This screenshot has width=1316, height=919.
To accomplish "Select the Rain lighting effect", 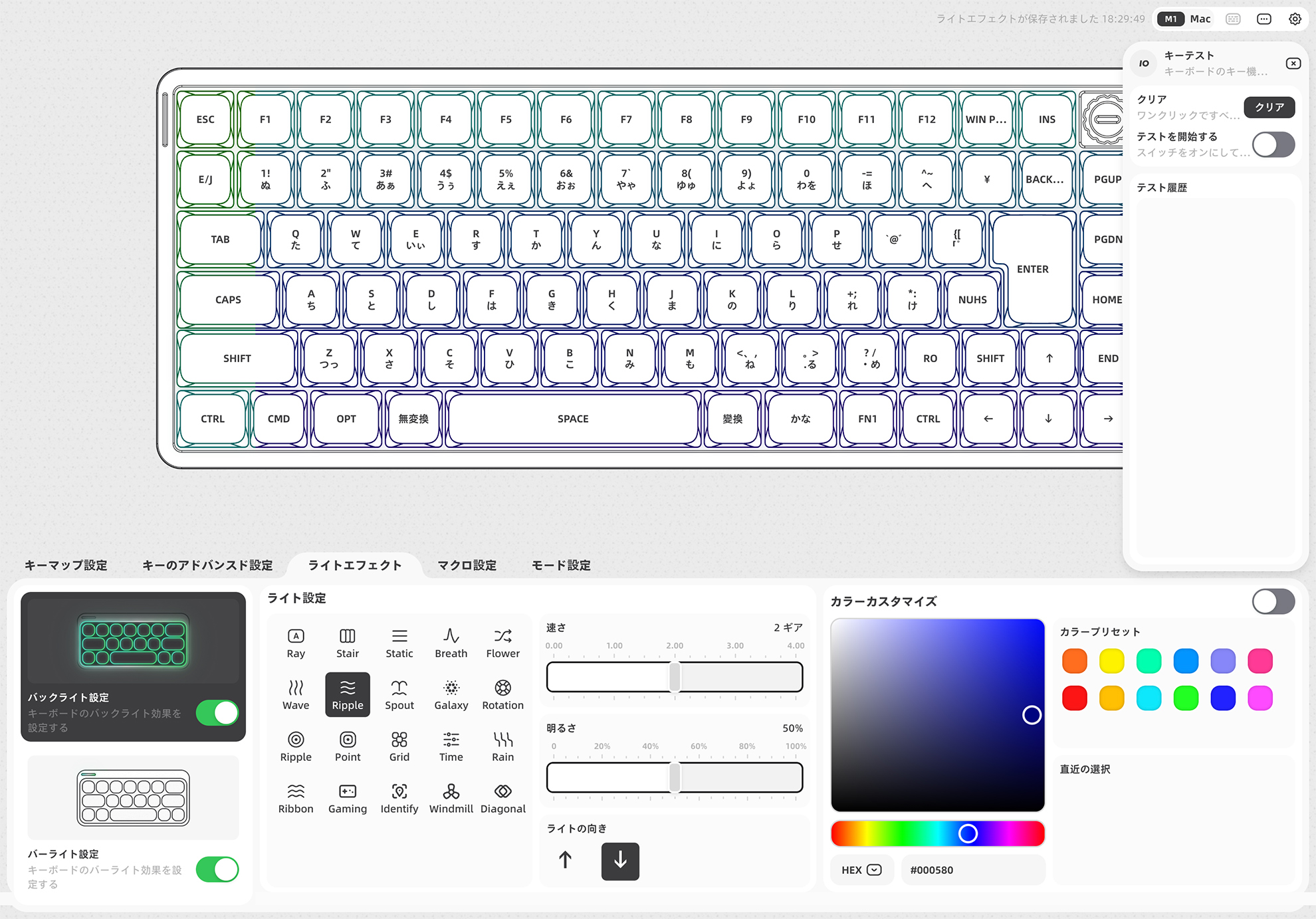I will coord(502,746).
